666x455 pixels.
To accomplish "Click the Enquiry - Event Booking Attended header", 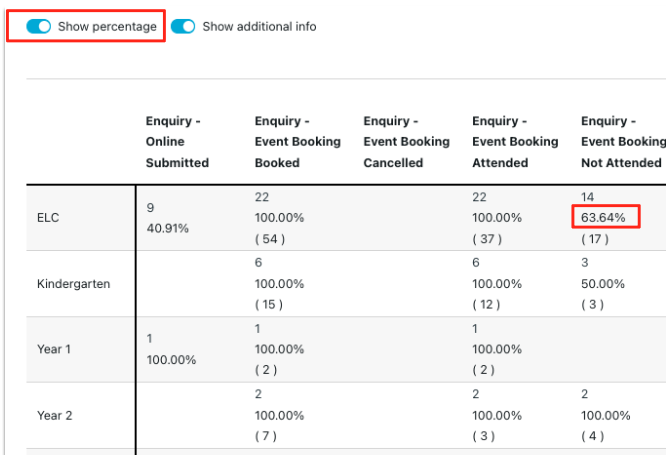I will pyautogui.click(x=515, y=142).
